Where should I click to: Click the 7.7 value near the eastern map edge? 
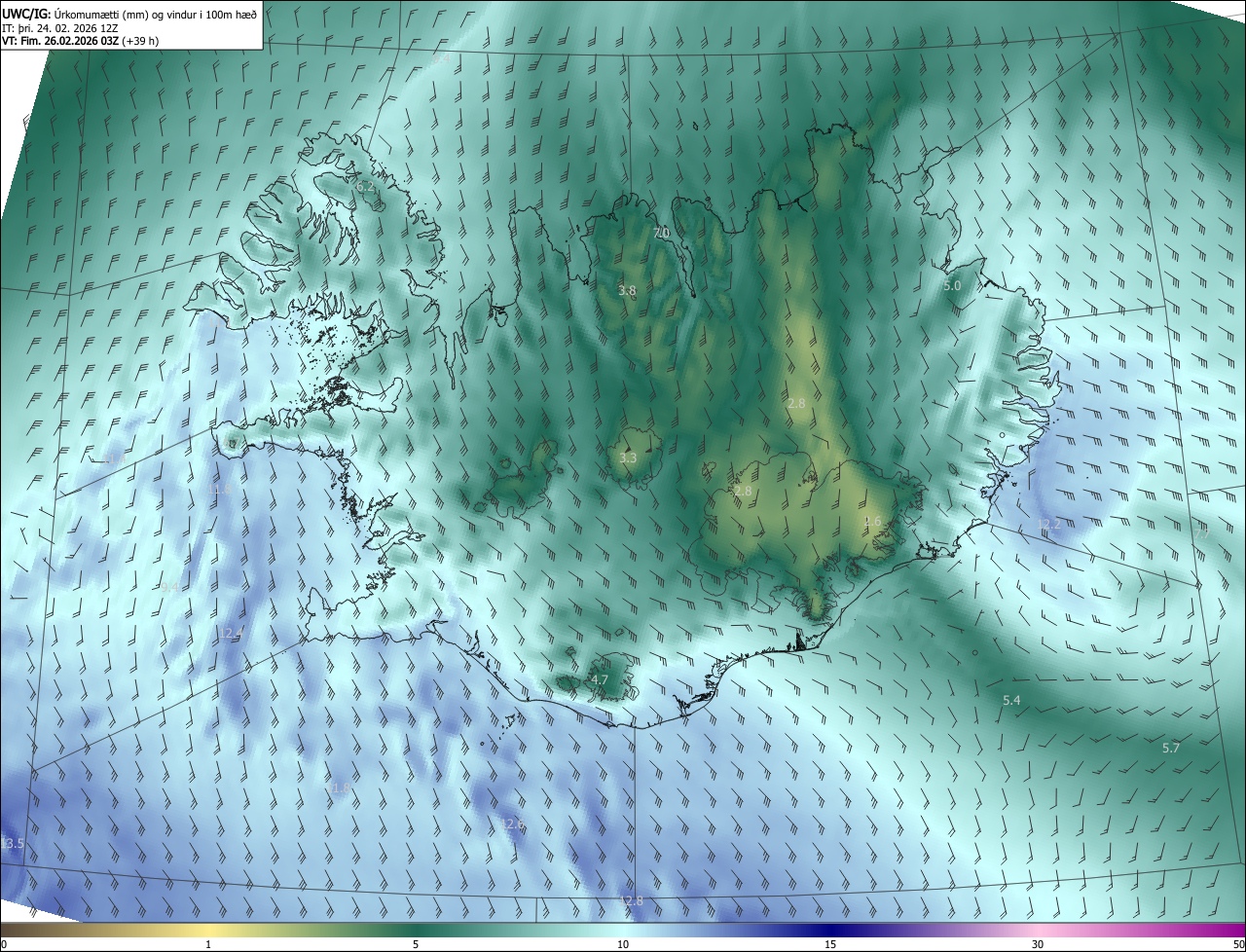click(x=1200, y=533)
